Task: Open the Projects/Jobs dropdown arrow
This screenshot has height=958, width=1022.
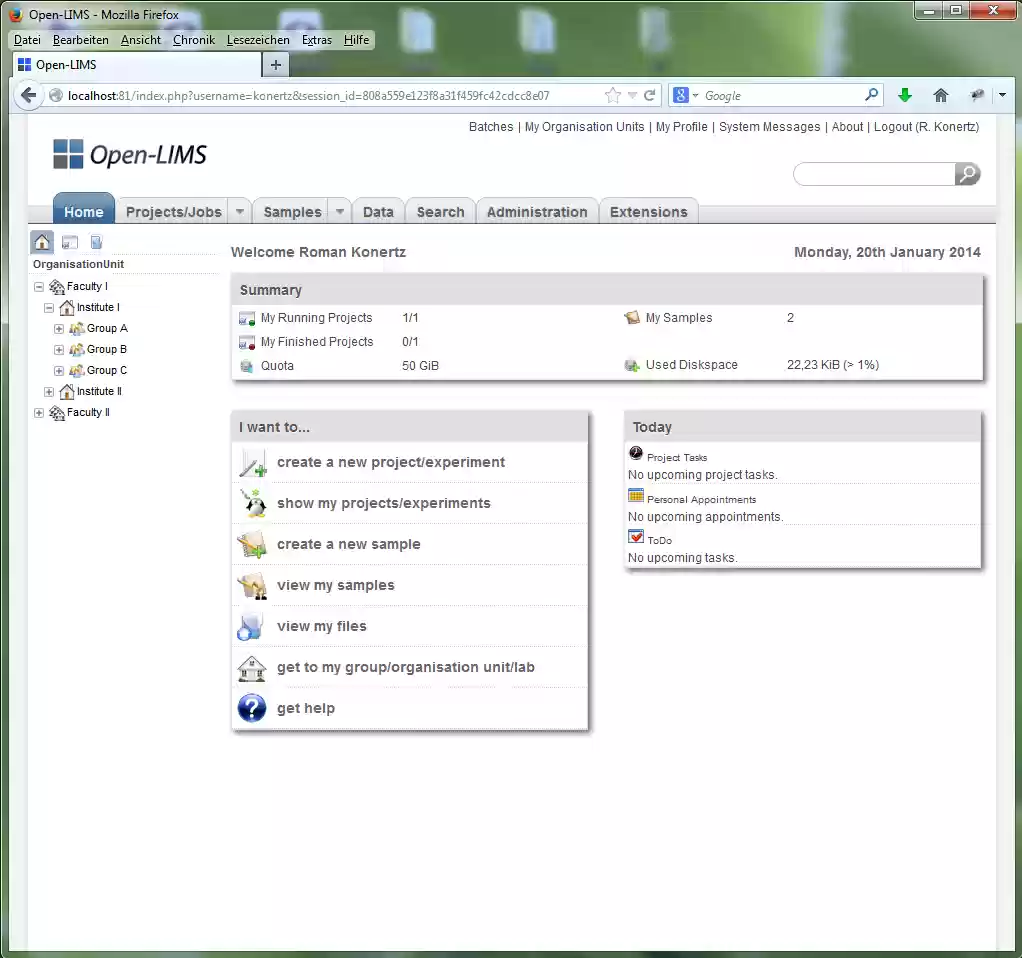Action: click(x=239, y=211)
